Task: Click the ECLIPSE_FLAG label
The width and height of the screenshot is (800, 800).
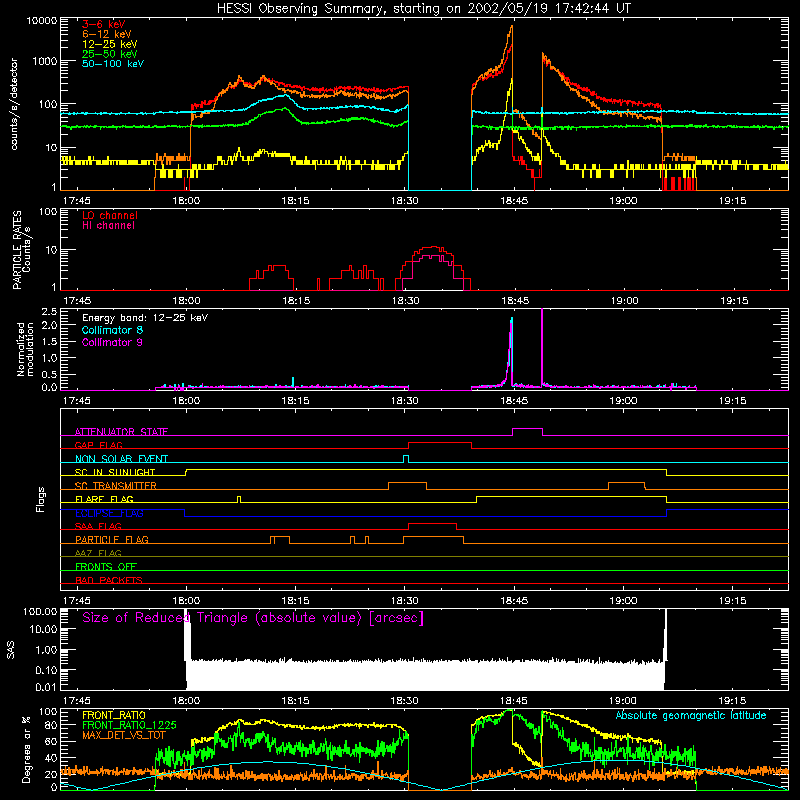Action: [x=109, y=513]
